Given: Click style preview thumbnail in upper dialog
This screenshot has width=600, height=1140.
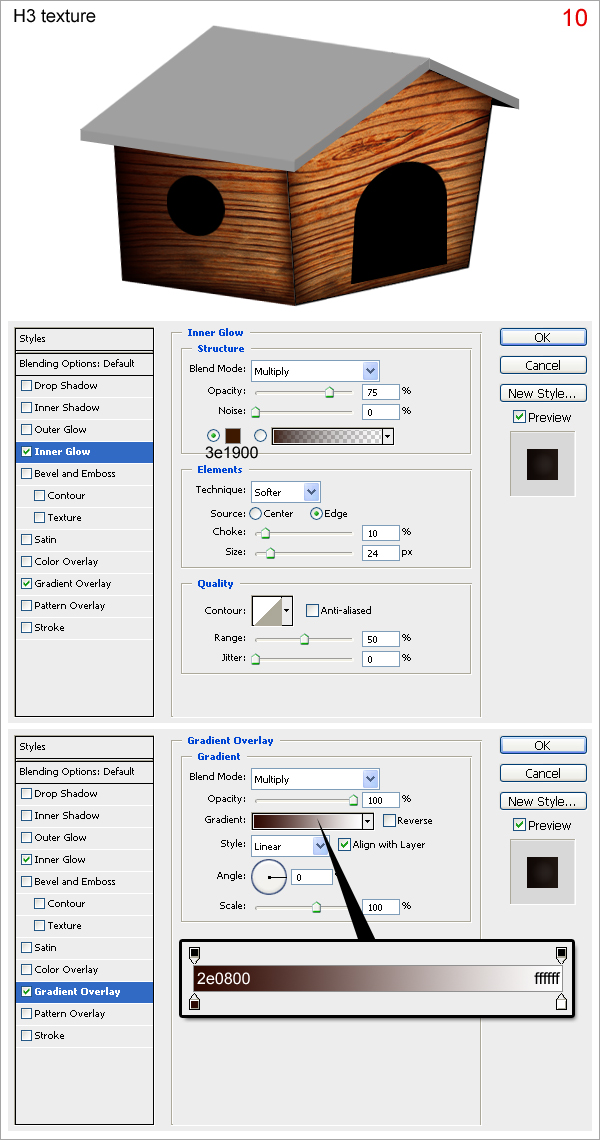Looking at the screenshot, I should point(543,464).
